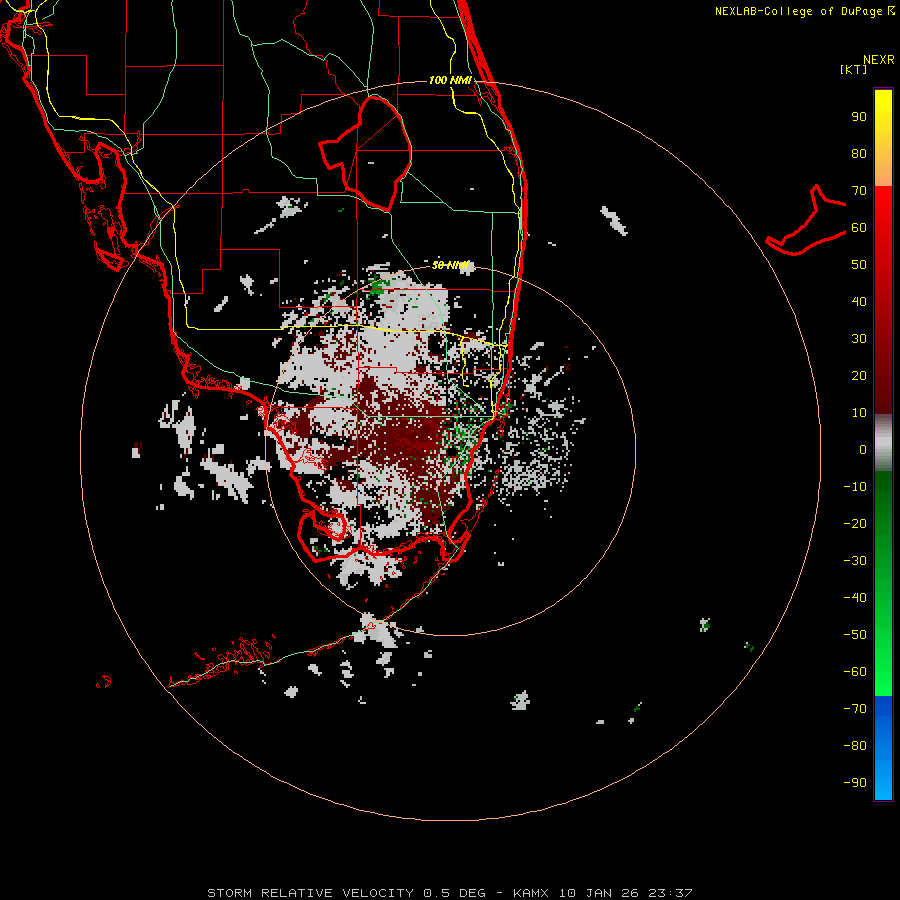Click the 0 value on the color scale
Screen dimensions: 900x900
(x=863, y=450)
